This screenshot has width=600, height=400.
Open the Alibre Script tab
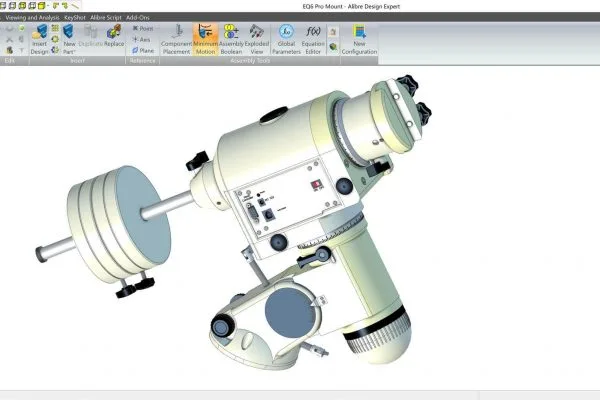tap(106, 17)
